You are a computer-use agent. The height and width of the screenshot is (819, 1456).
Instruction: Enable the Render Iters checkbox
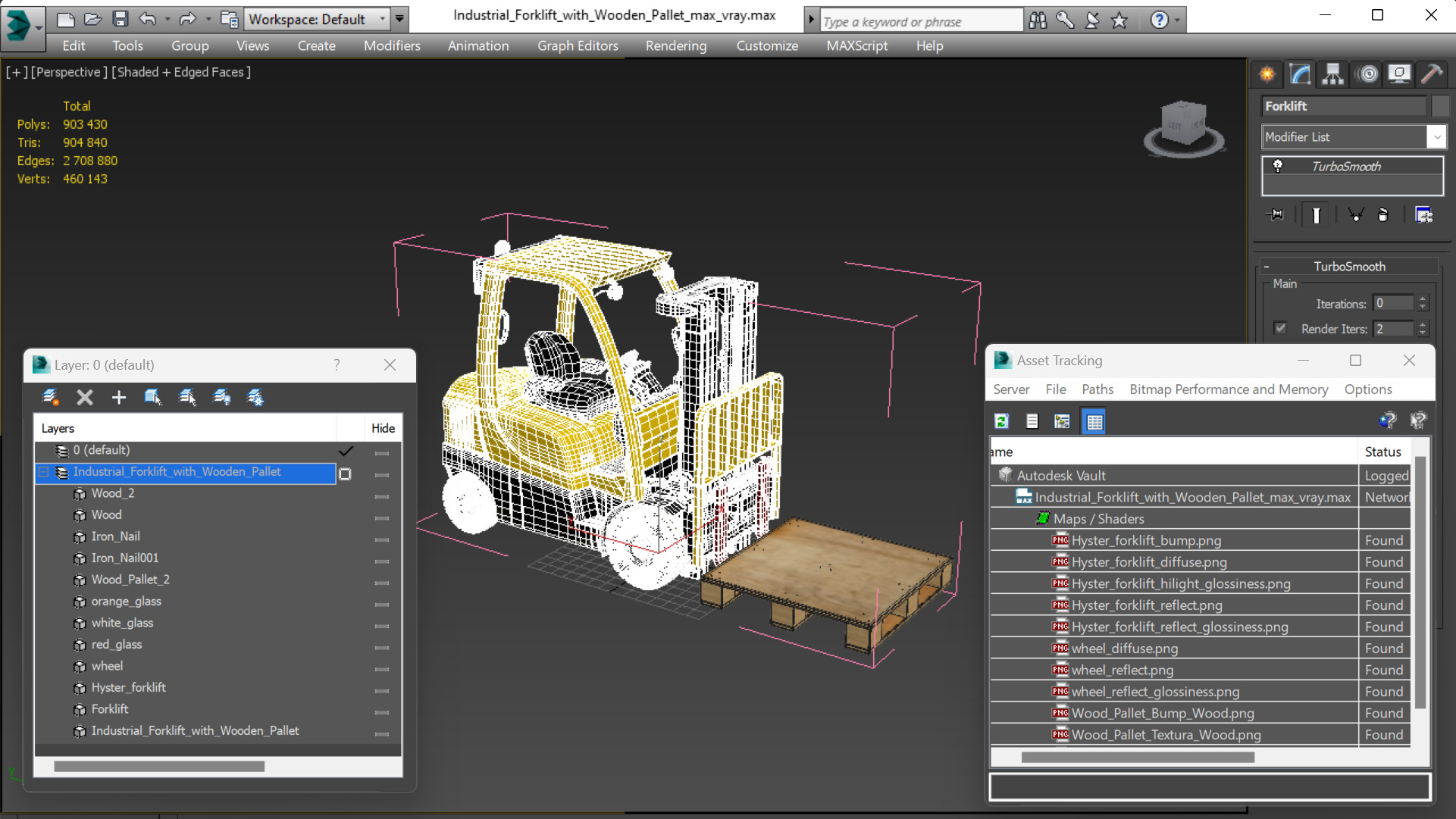pos(1280,328)
